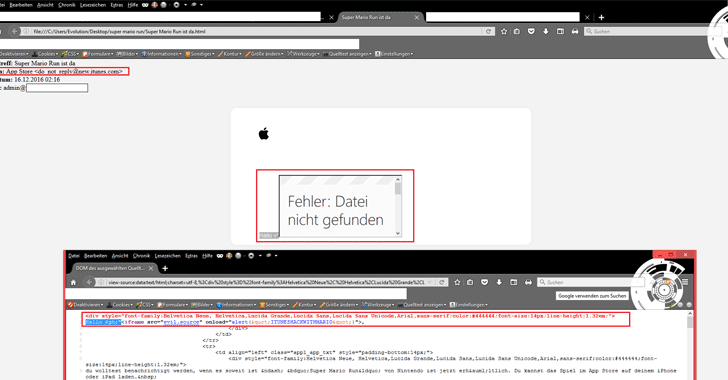This screenshot has height=380, width=728.
Task: Open Werkzeuge dropdown in source viewer window
Action: (x=378, y=305)
